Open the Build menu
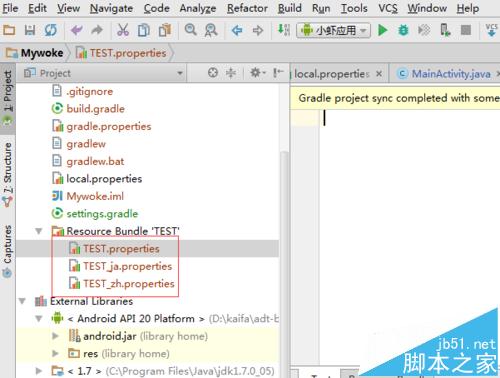The width and height of the screenshot is (500, 378). point(290,8)
